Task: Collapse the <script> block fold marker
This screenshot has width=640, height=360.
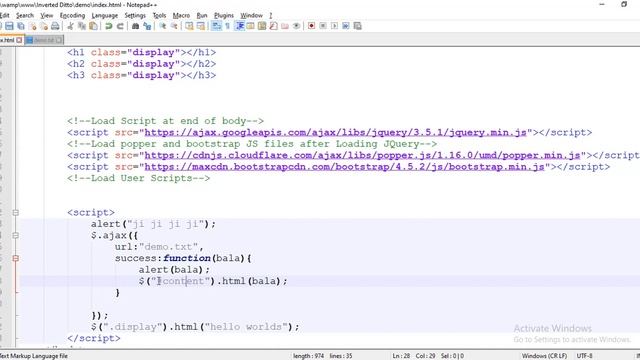Action: click(16, 213)
